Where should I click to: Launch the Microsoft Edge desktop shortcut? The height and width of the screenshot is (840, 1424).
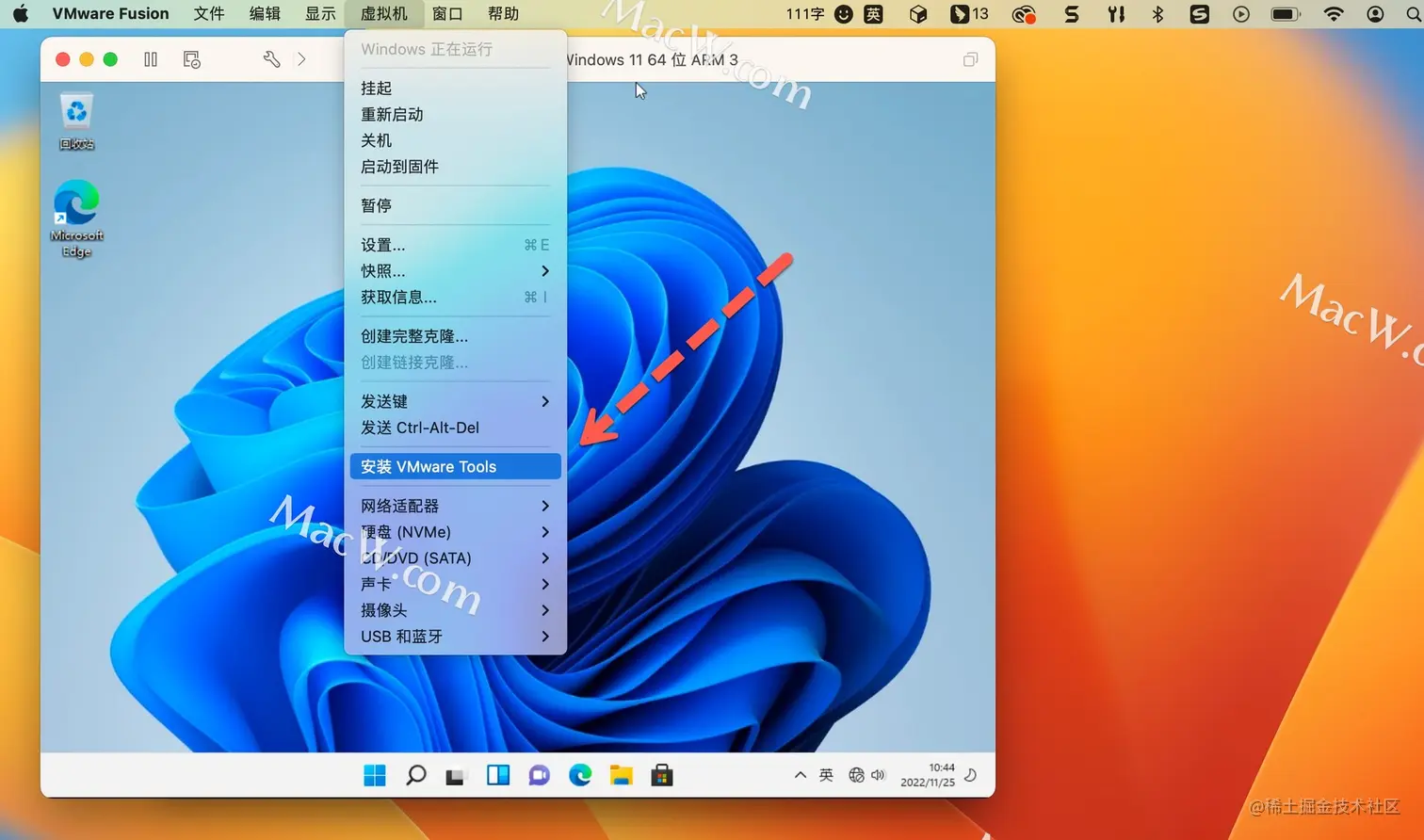(76, 218)
